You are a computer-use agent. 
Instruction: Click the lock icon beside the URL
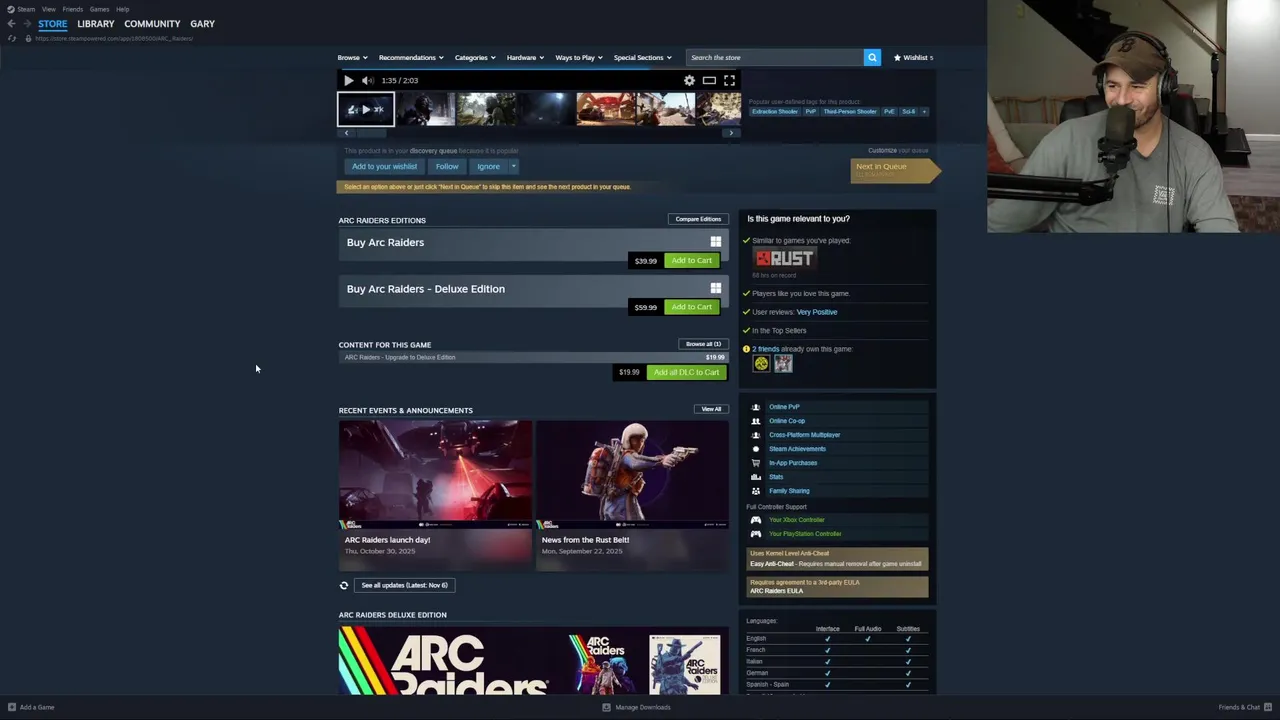coord(28,38)
